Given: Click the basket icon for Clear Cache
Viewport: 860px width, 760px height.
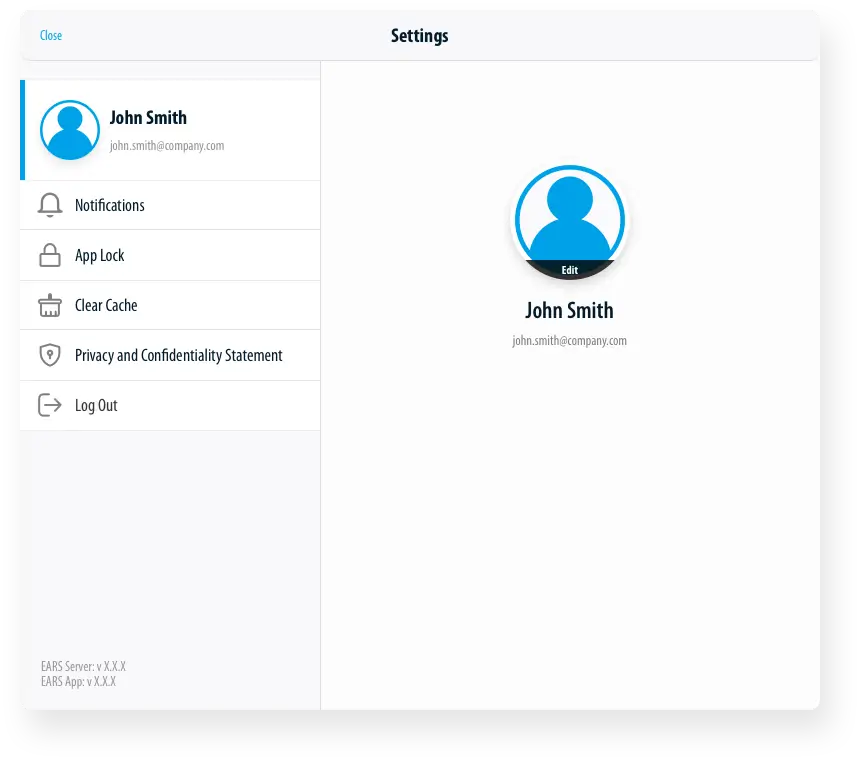Looking at the screenshot, I should pos(50,306).
